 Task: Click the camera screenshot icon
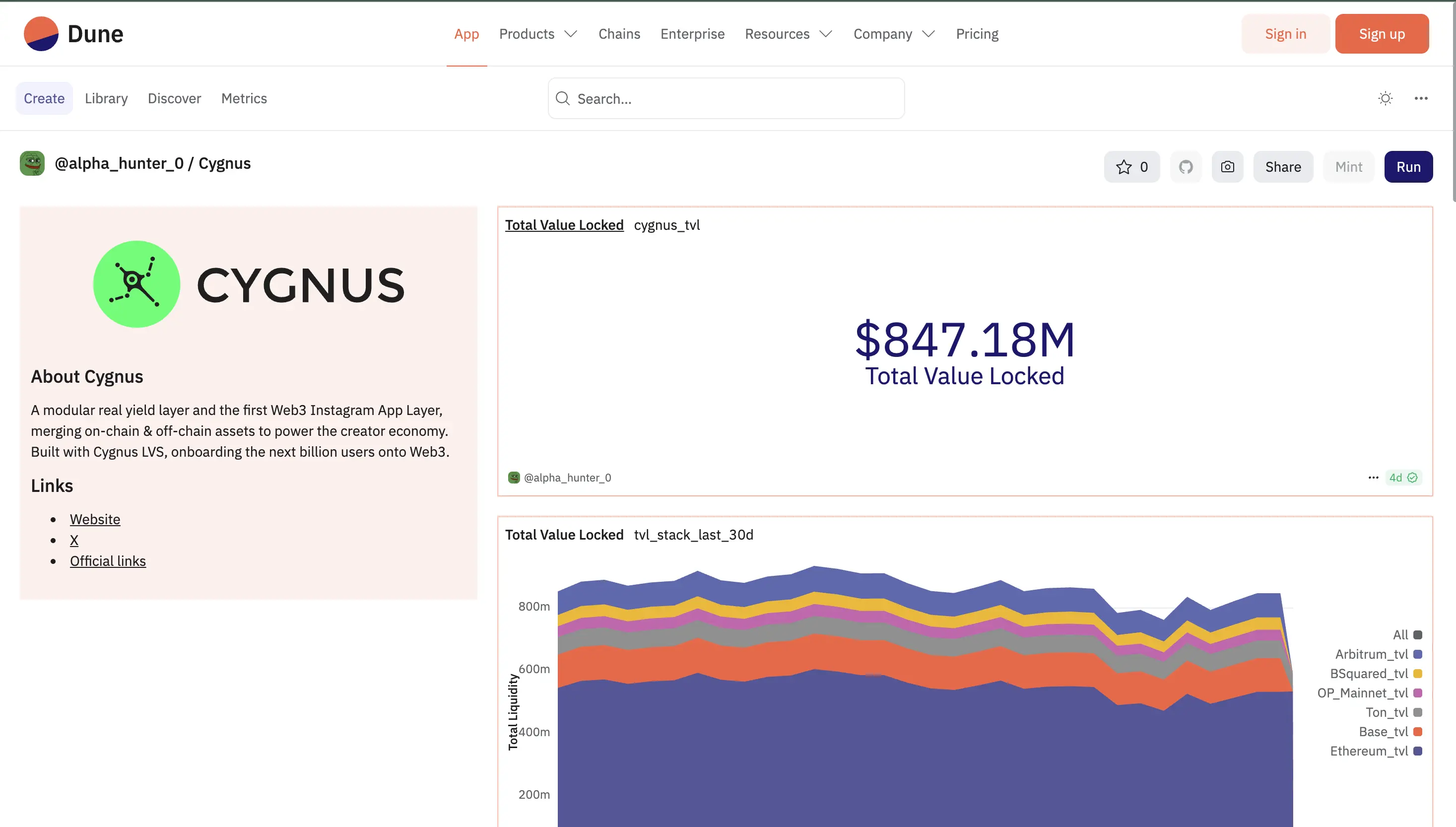pyautogui.click(x=1227, y=166)
